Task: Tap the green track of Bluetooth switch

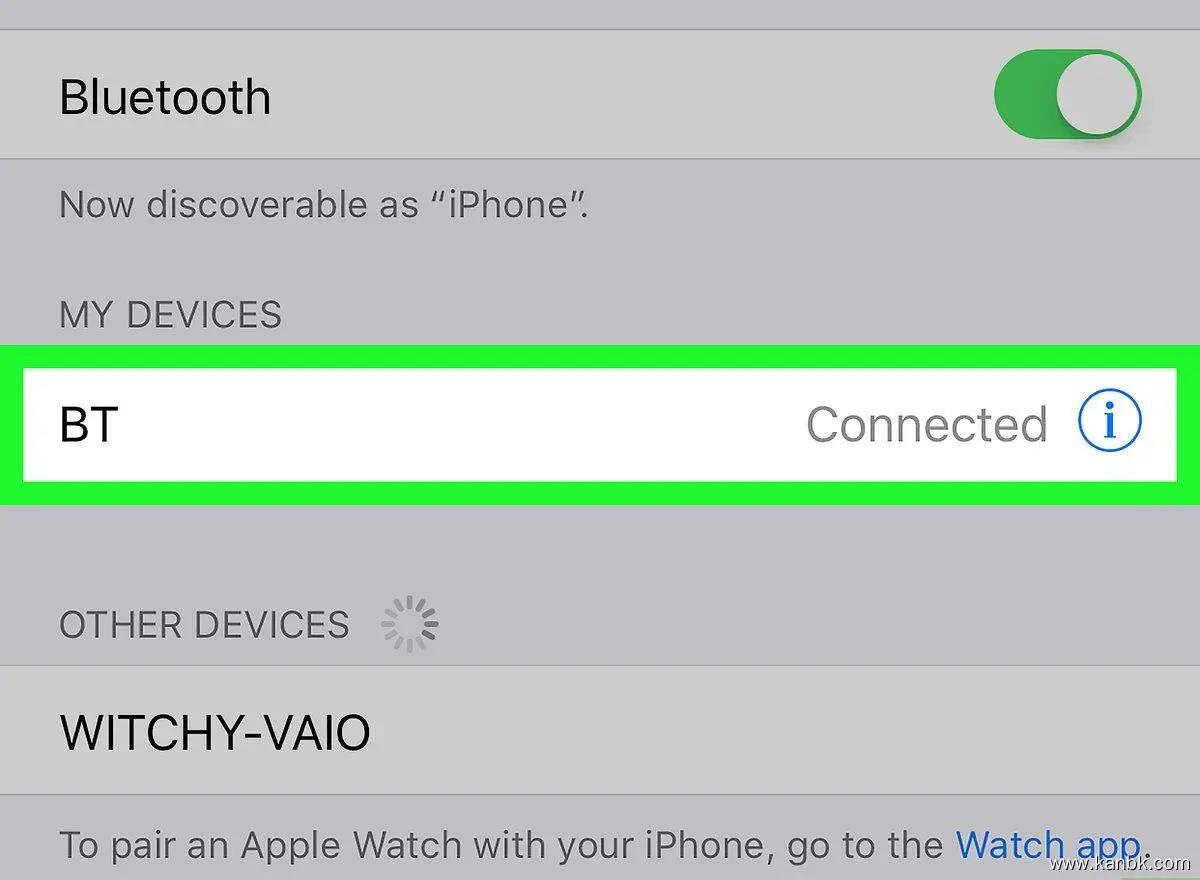Action: pyautogui.click(x=1022, y=94)
